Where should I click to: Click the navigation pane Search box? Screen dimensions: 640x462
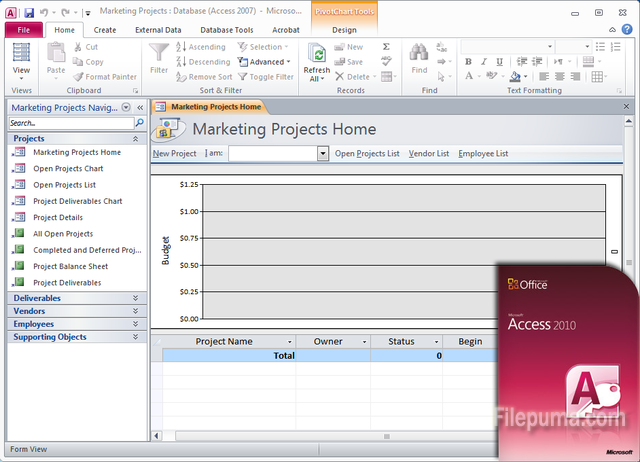(x=70, y=123)
